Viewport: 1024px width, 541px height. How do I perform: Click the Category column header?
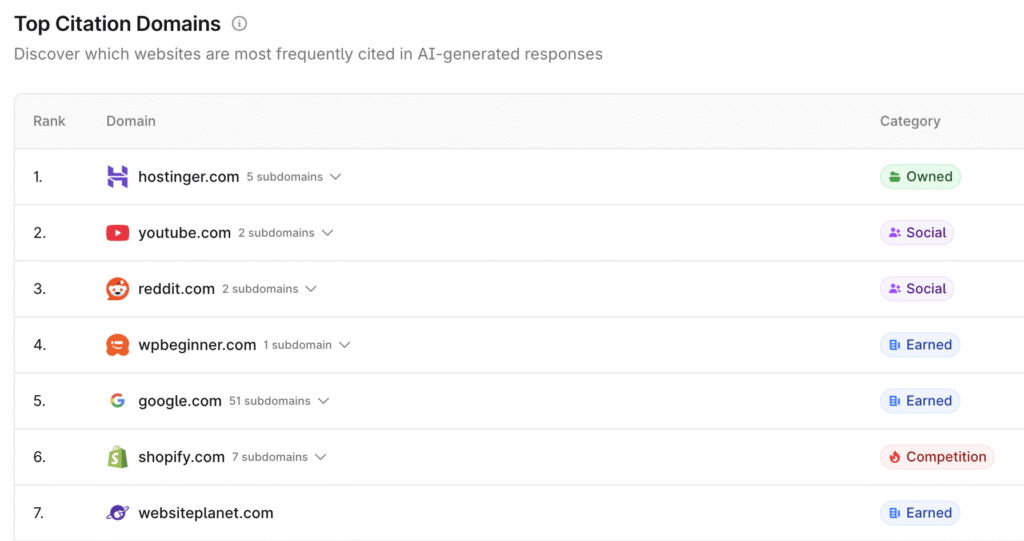[x=910, y=121]
